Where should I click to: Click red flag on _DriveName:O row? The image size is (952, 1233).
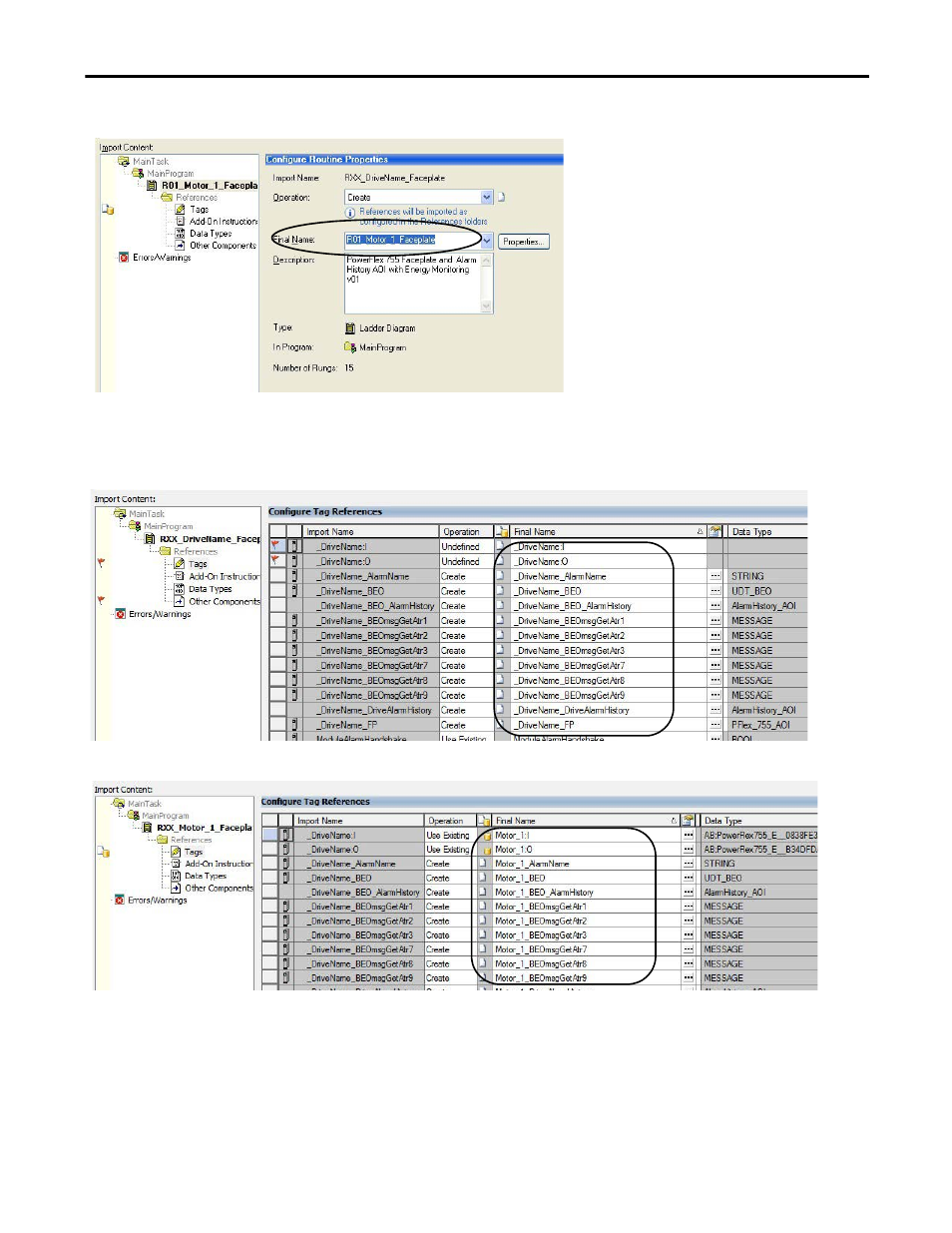pos(276,561)
